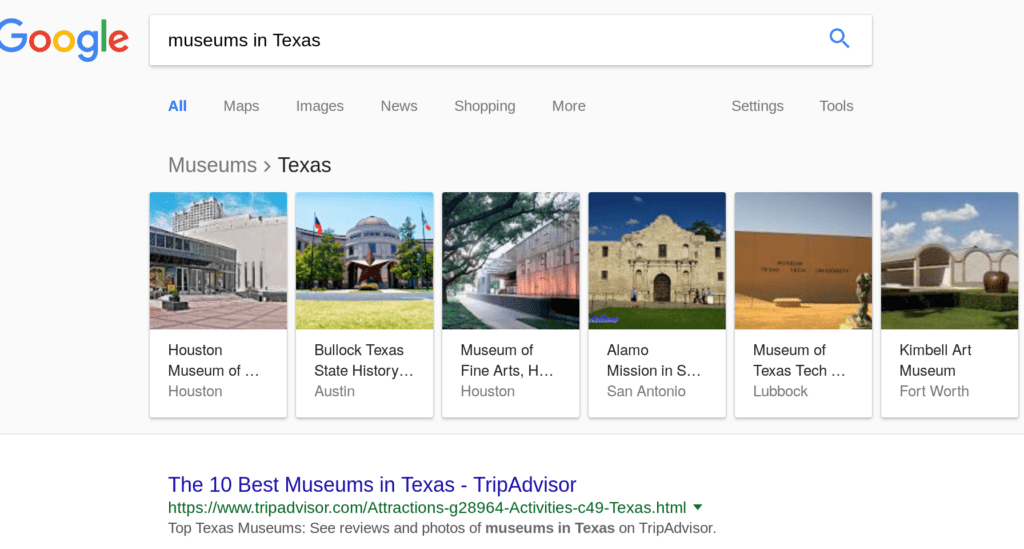Click the search box with museums in Texas
1024x549 pixels.
tap(510, 40)
